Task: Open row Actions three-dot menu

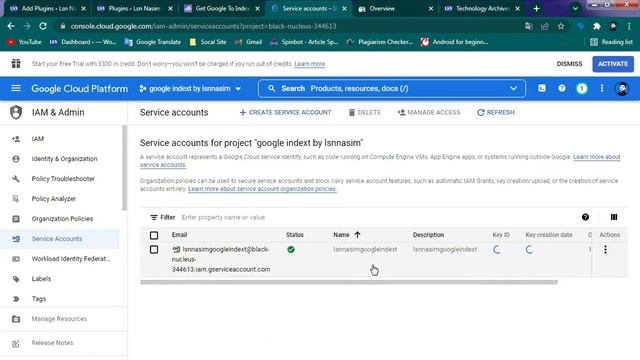Action: click(605, 249)
